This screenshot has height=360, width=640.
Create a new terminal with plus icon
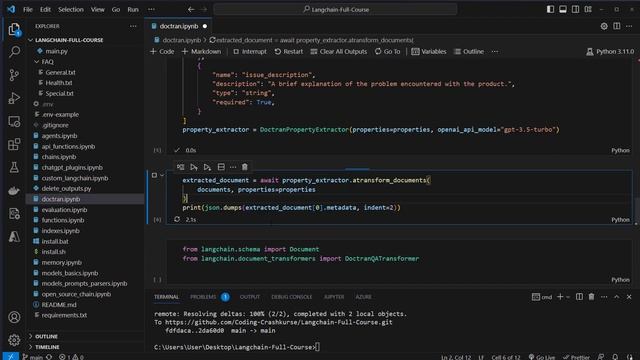560,297
